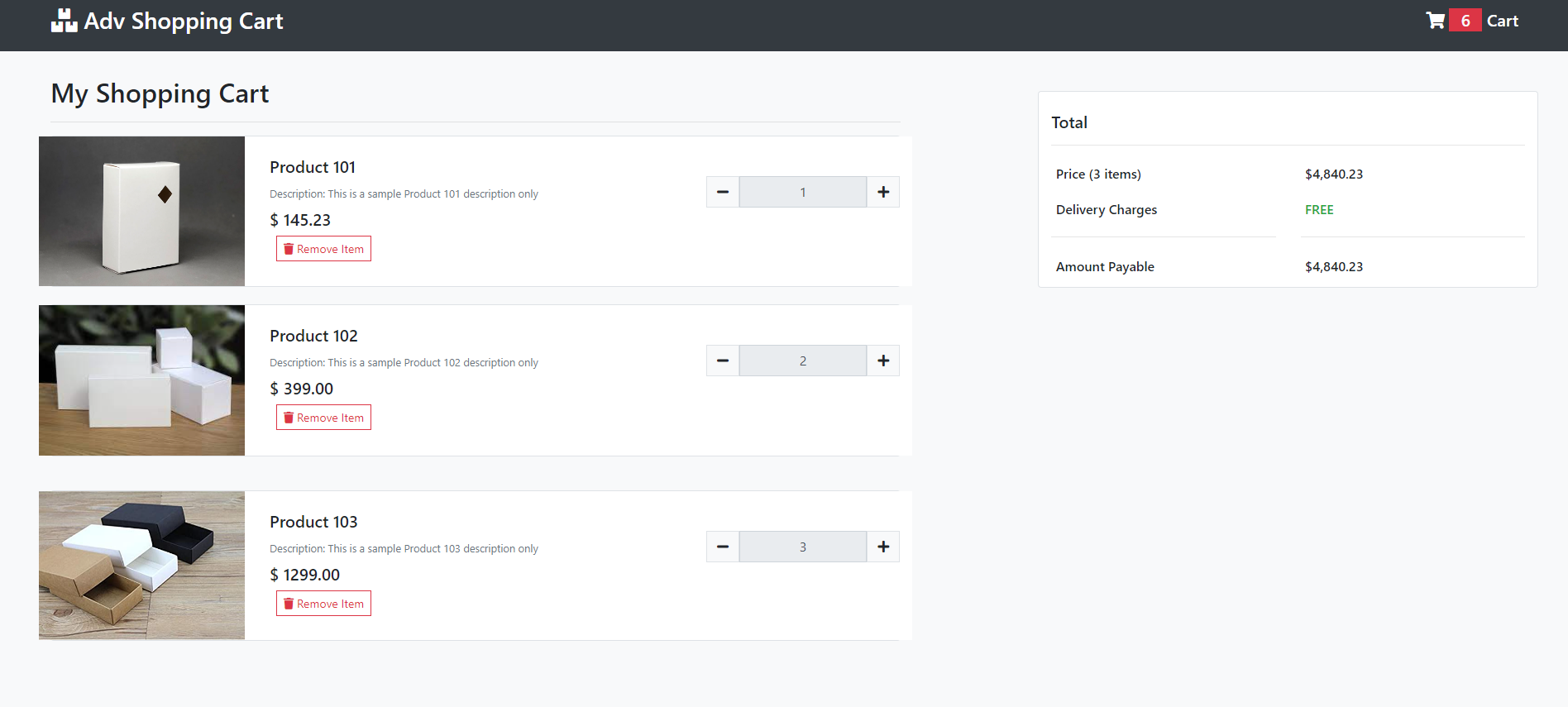Remove Product 101 from cart

(x=323, y=249)
